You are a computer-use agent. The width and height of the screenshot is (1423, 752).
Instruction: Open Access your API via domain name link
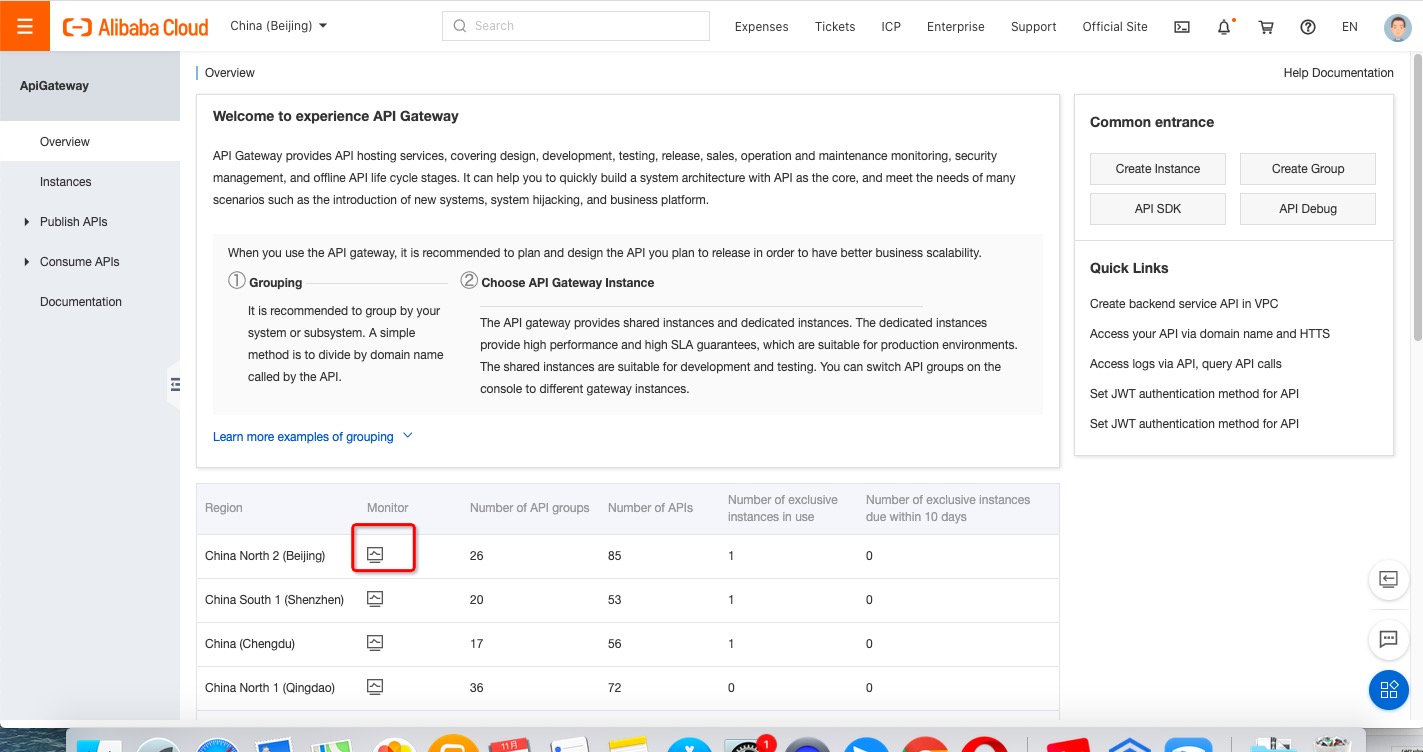click(1210, 334)
